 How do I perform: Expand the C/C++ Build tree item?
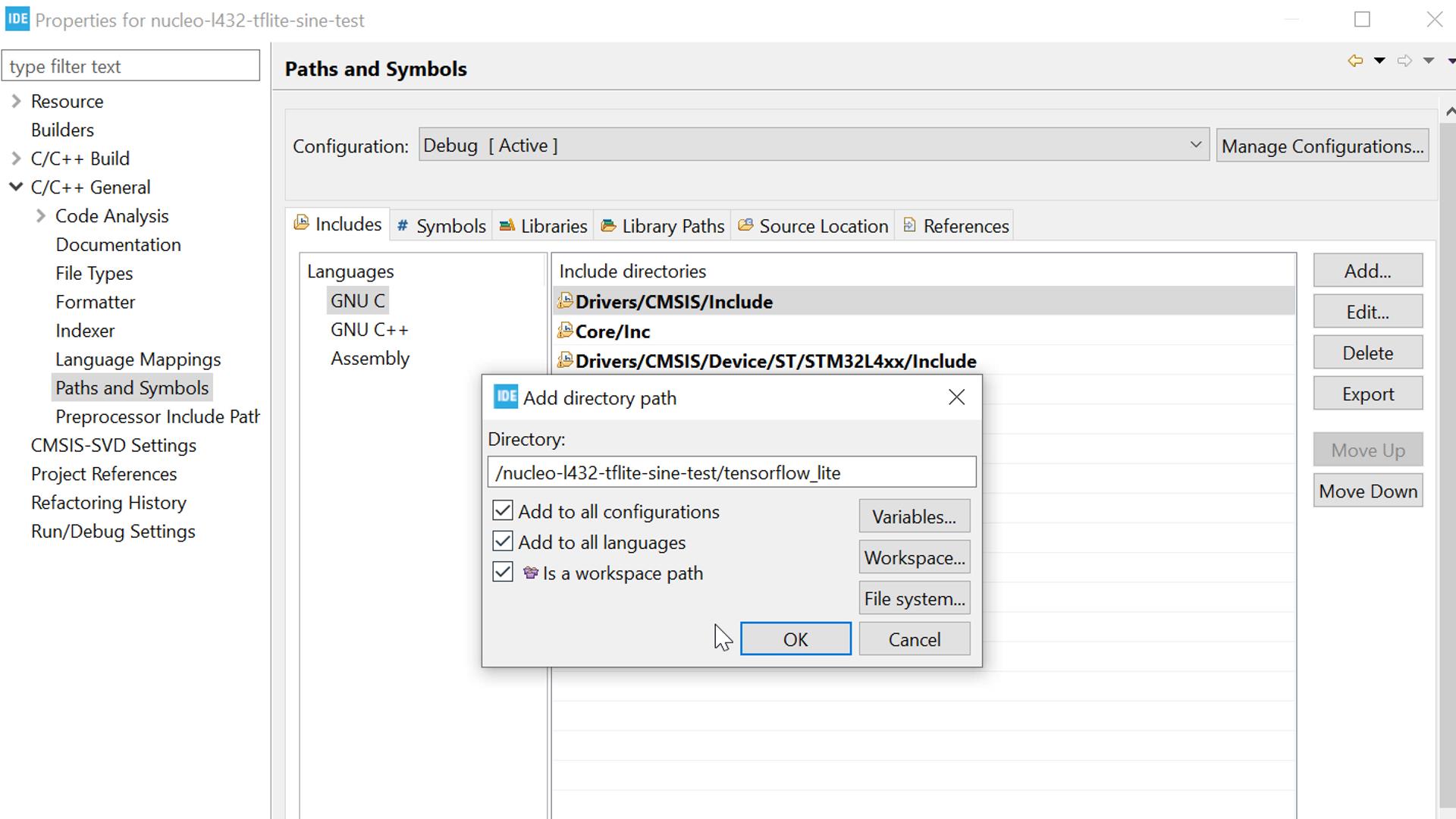pos(19,158)
